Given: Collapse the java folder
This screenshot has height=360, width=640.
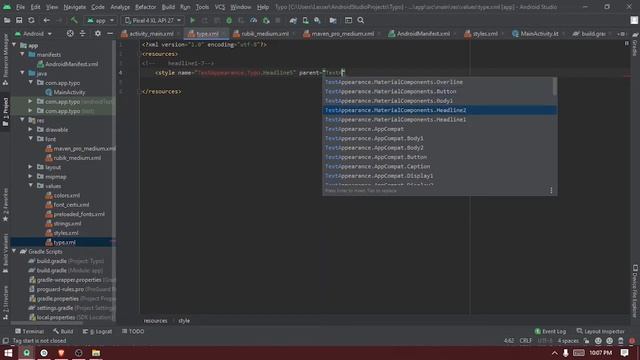Looking at the screenshot, I should point(23,73).
